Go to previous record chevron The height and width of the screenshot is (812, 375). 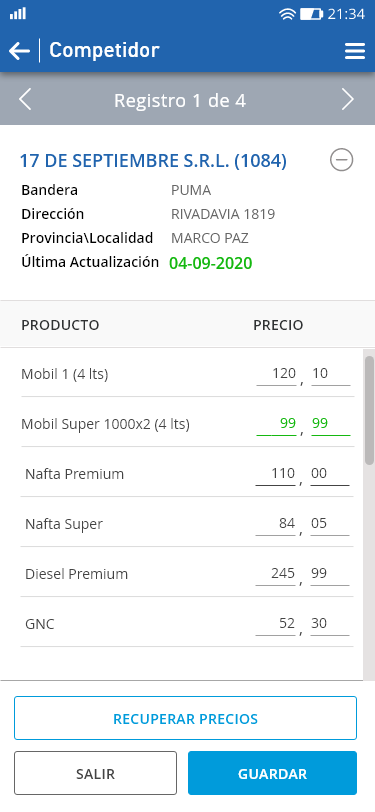pyautogui.click(x=25, y=99)
